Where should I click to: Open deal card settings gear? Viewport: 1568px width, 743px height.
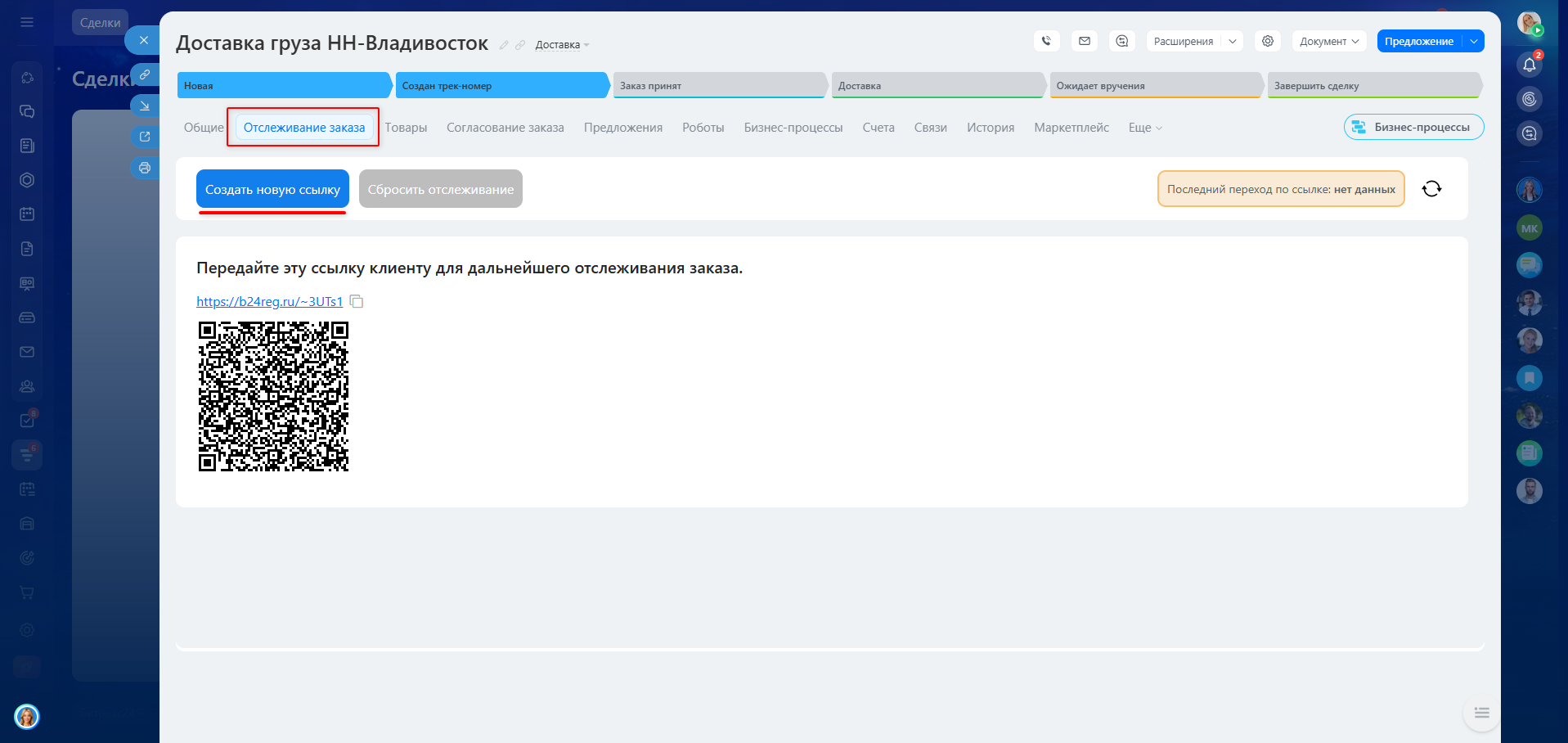(x=1268, y=41)
